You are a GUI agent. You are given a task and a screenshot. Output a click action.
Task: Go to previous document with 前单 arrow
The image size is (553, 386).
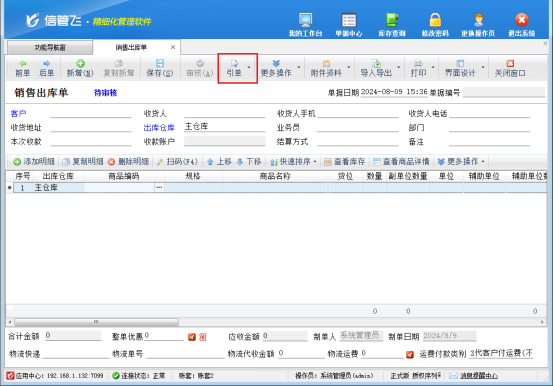coord(23,68)
